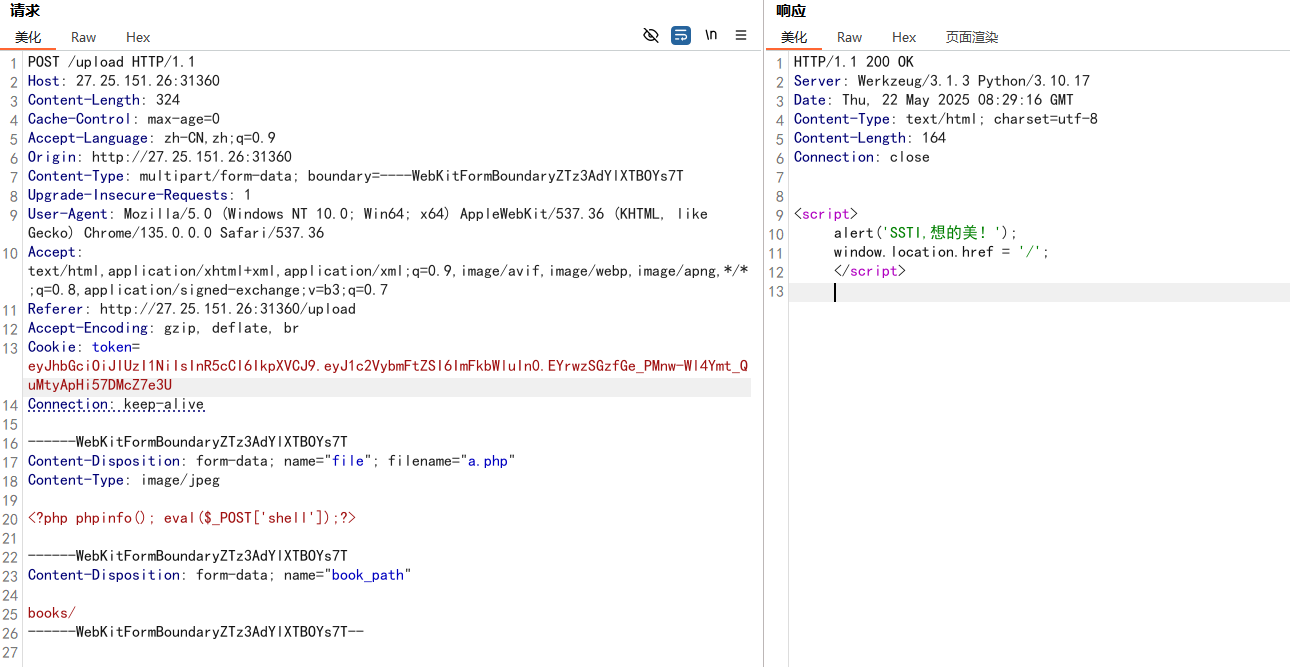The width and height of the screenshot is (1290, 667).
Task: Place cursor on empty response line 13
Action: 1039,292
